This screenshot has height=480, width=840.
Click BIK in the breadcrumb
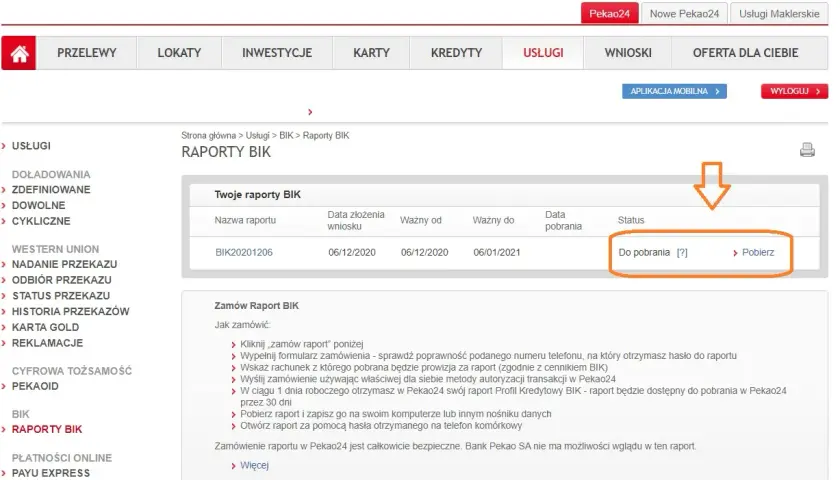286,136
